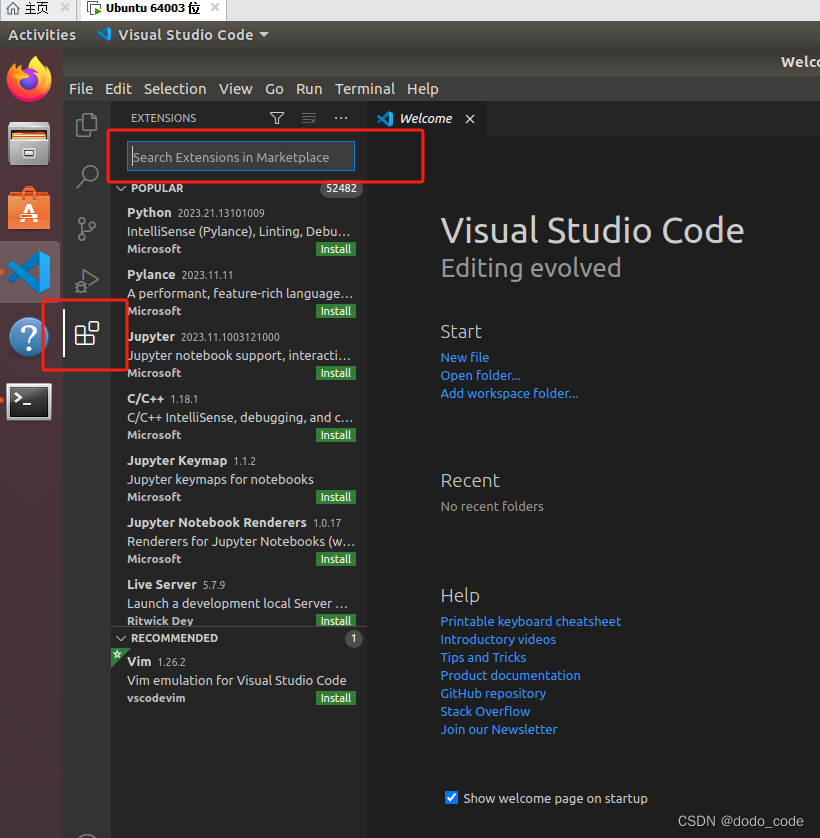Select the Jupyter Keymap extension title
820x838 pixels.
pyautogui.click(x=177, y=461)
